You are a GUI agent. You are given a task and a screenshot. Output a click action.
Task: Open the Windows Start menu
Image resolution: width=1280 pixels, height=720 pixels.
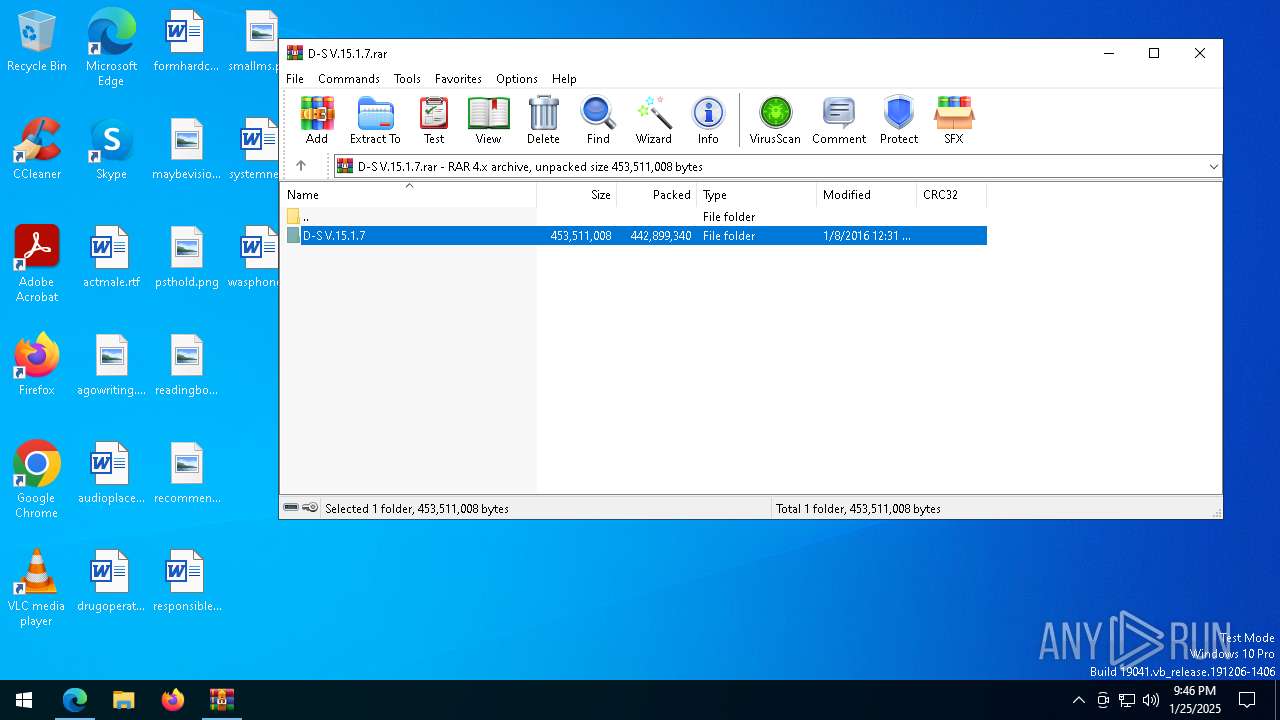[24, 700]
